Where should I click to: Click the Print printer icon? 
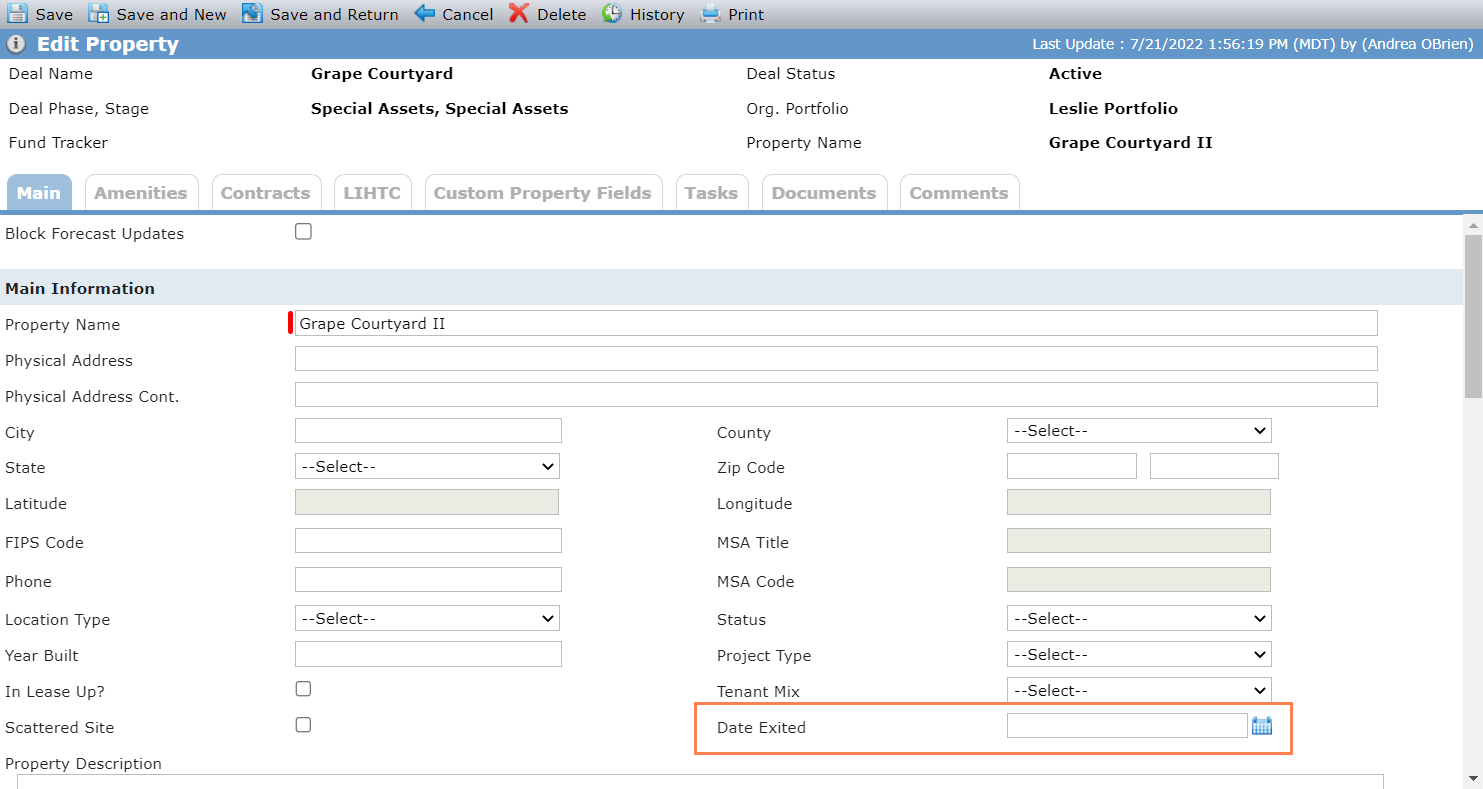pyautogui.click(x=710, y=14)
